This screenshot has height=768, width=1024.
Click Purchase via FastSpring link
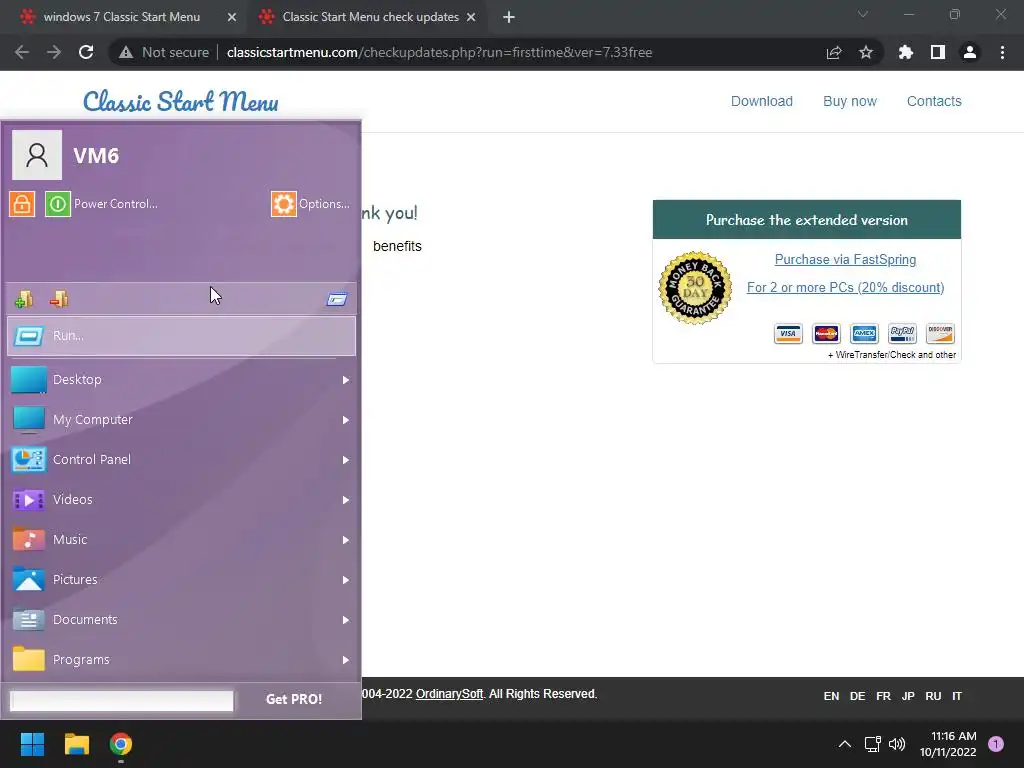[845, 259]
